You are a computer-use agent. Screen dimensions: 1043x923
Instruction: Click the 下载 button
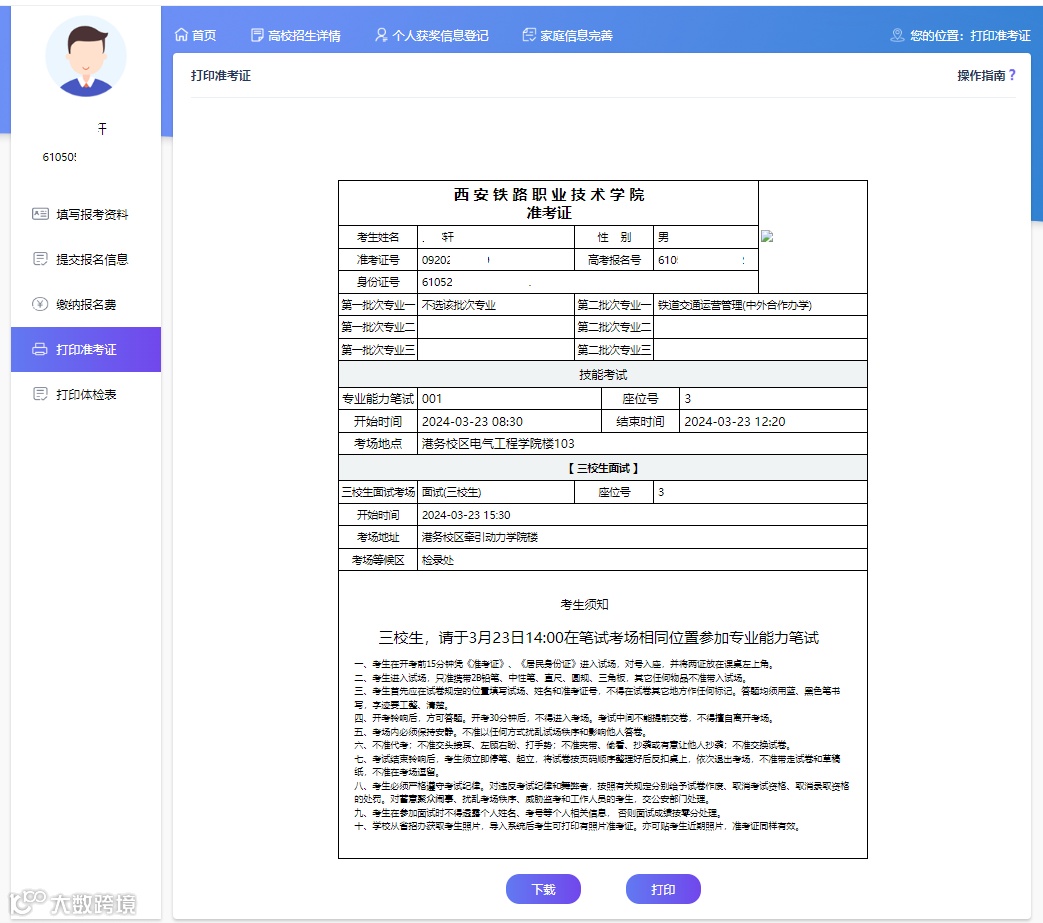[543, 889]
